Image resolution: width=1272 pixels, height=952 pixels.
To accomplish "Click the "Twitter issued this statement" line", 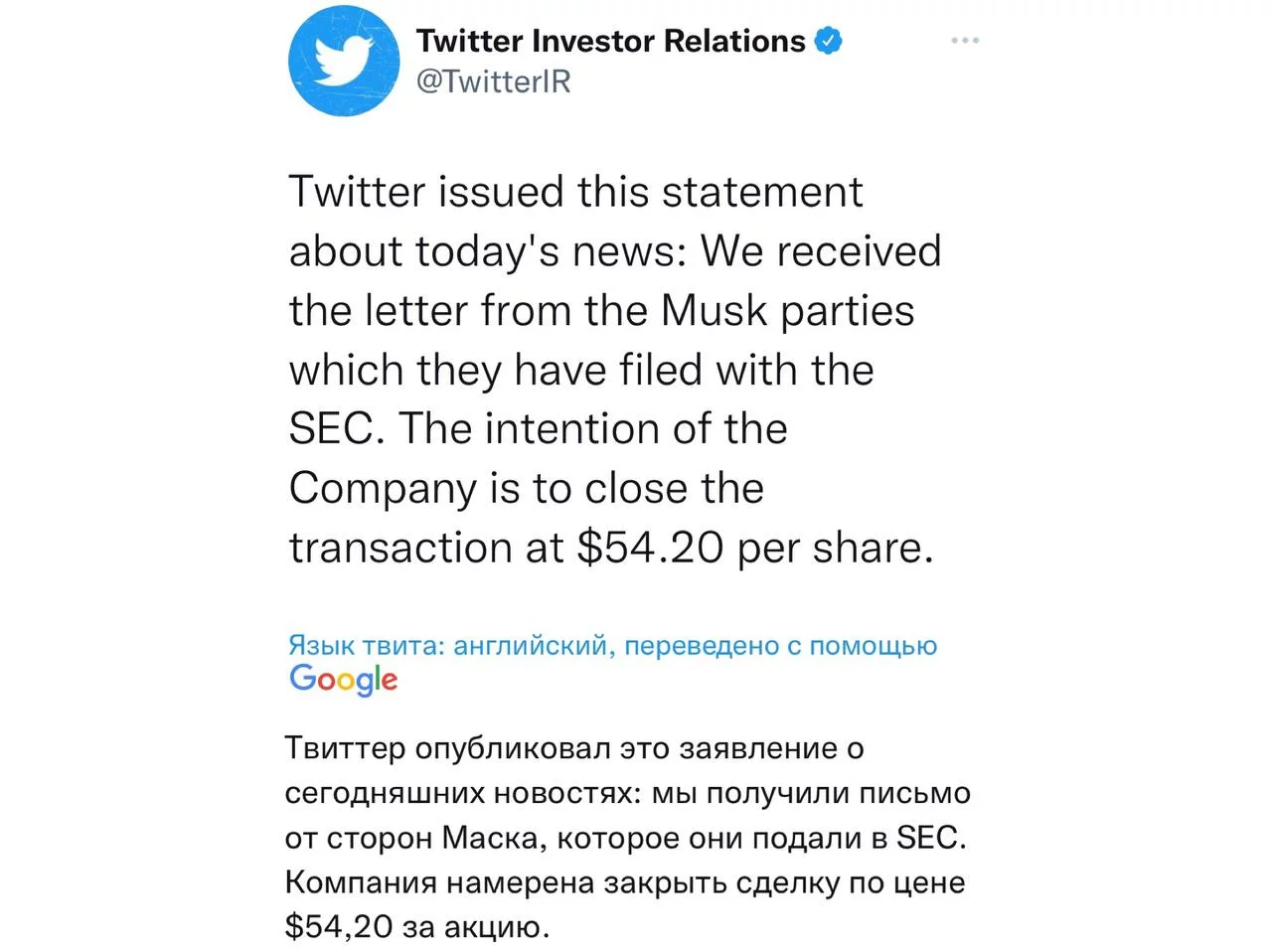I will (575, 191).
